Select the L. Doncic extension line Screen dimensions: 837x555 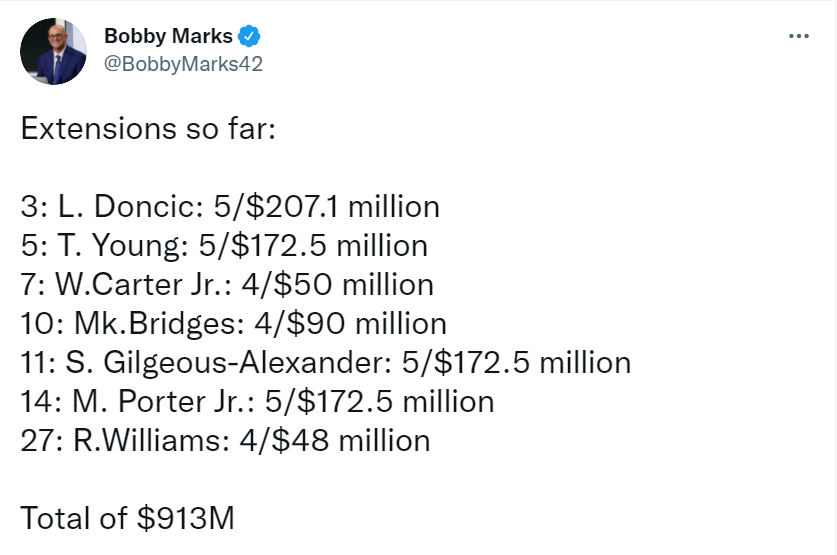coord(229,207)
